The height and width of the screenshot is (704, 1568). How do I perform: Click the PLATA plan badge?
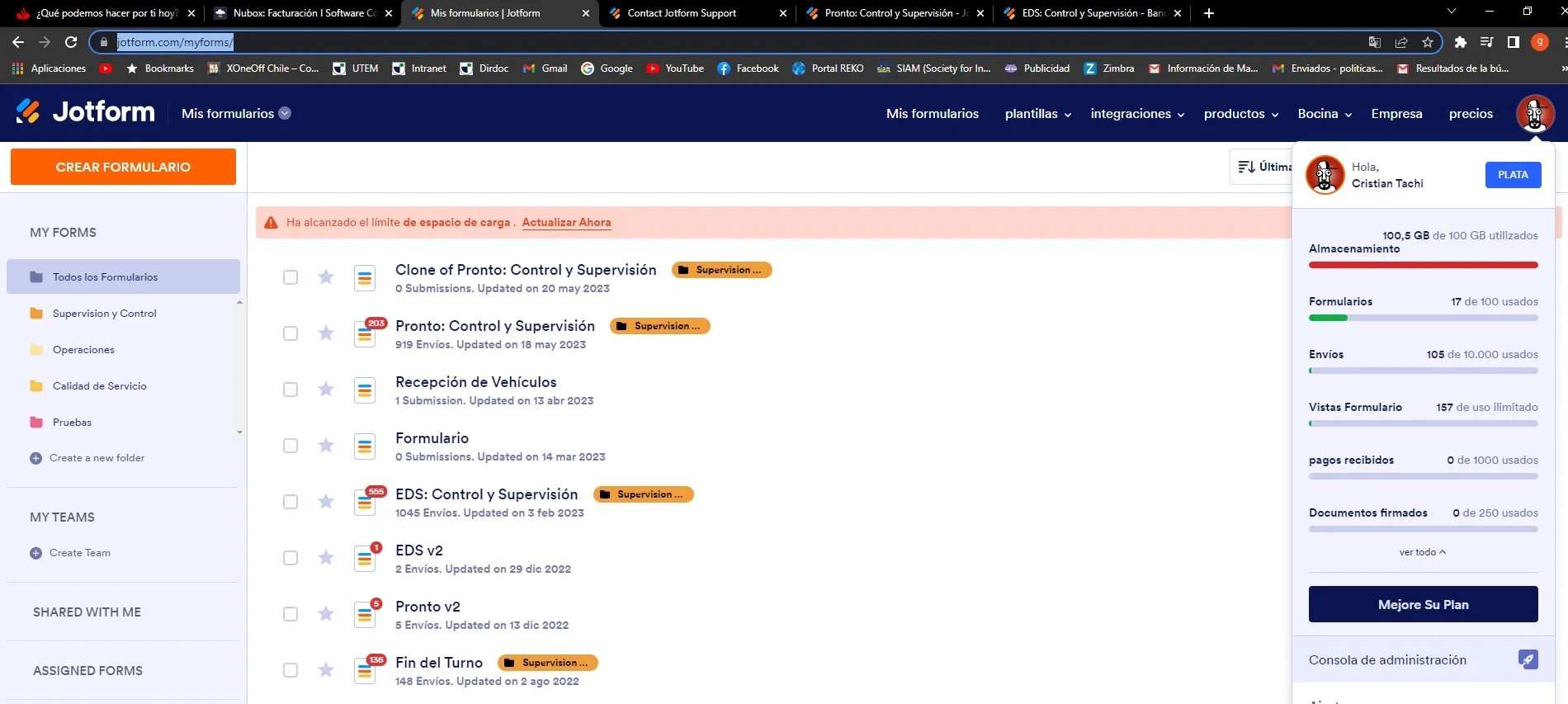click(x=1513, y=175)
